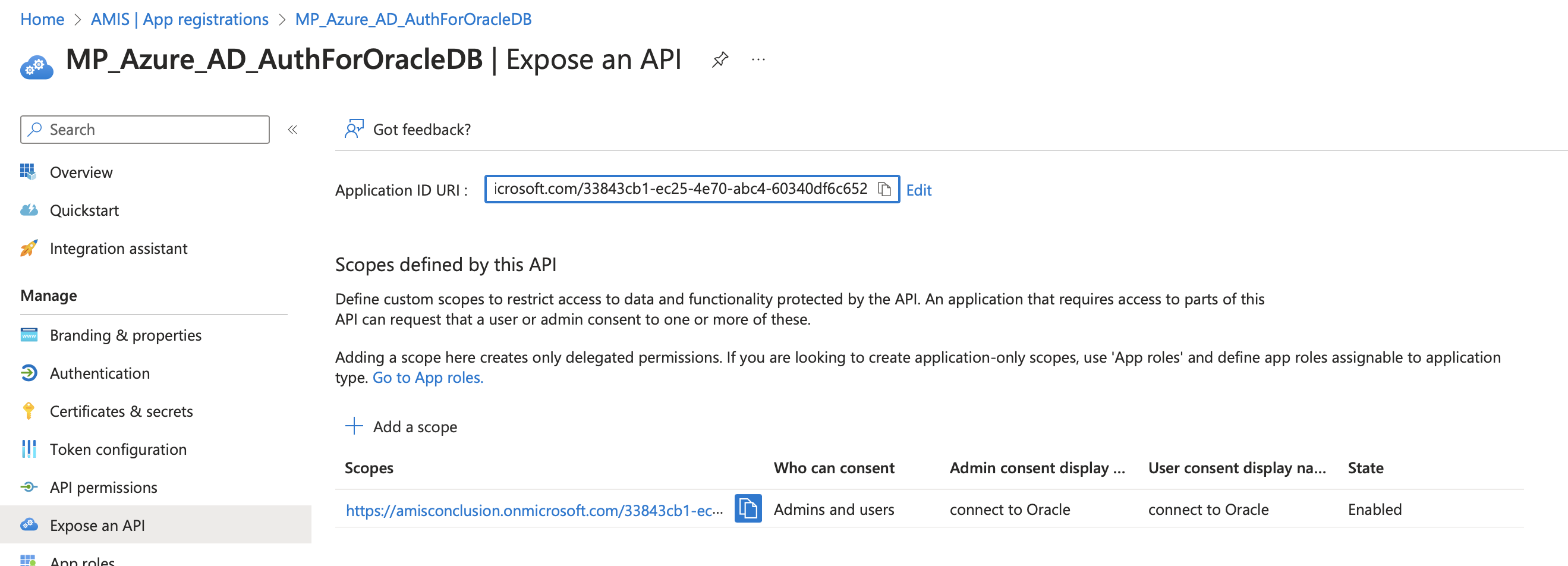Image resolution: width=1568 pixels, height=566 pixels.
Task: Edit the Application ID URI
Action: click(x=918, y=190)
